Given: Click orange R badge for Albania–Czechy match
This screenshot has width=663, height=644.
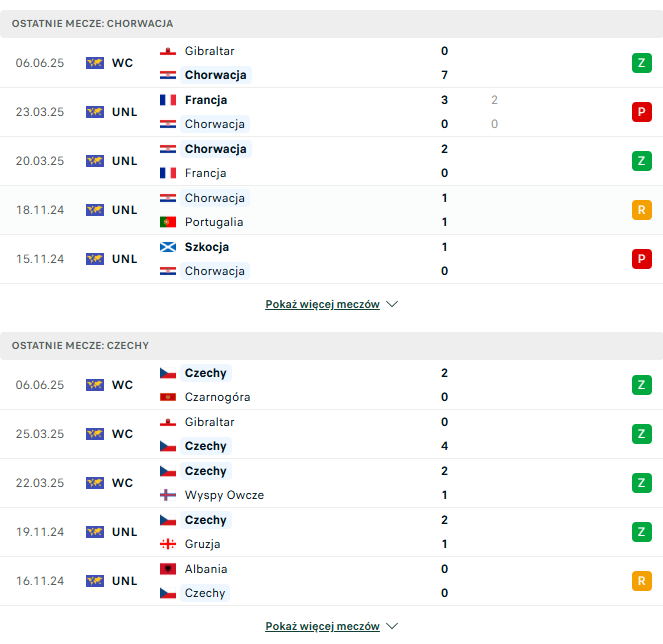Looking at the screenshot, I should [641, 581].
